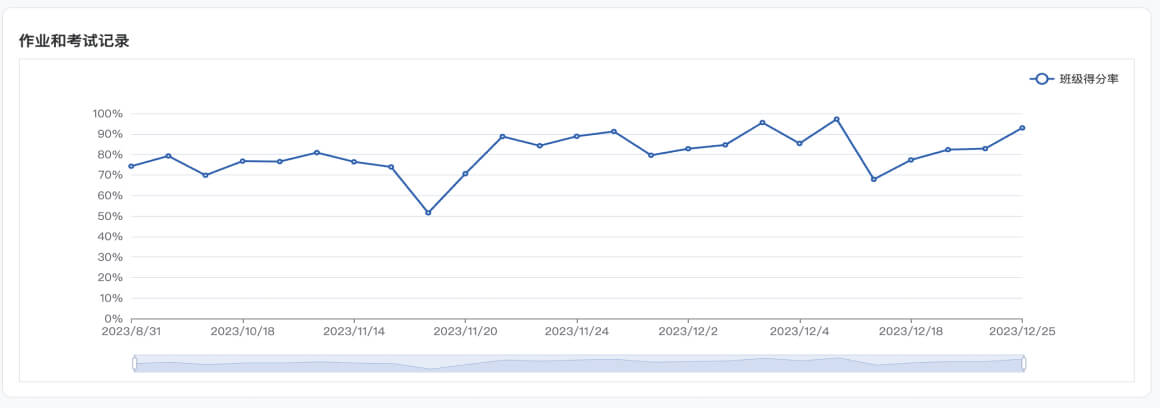Click the lowest data point near 50%
The width and height of the screenshot is (1160, 408).
click(428, 213)
